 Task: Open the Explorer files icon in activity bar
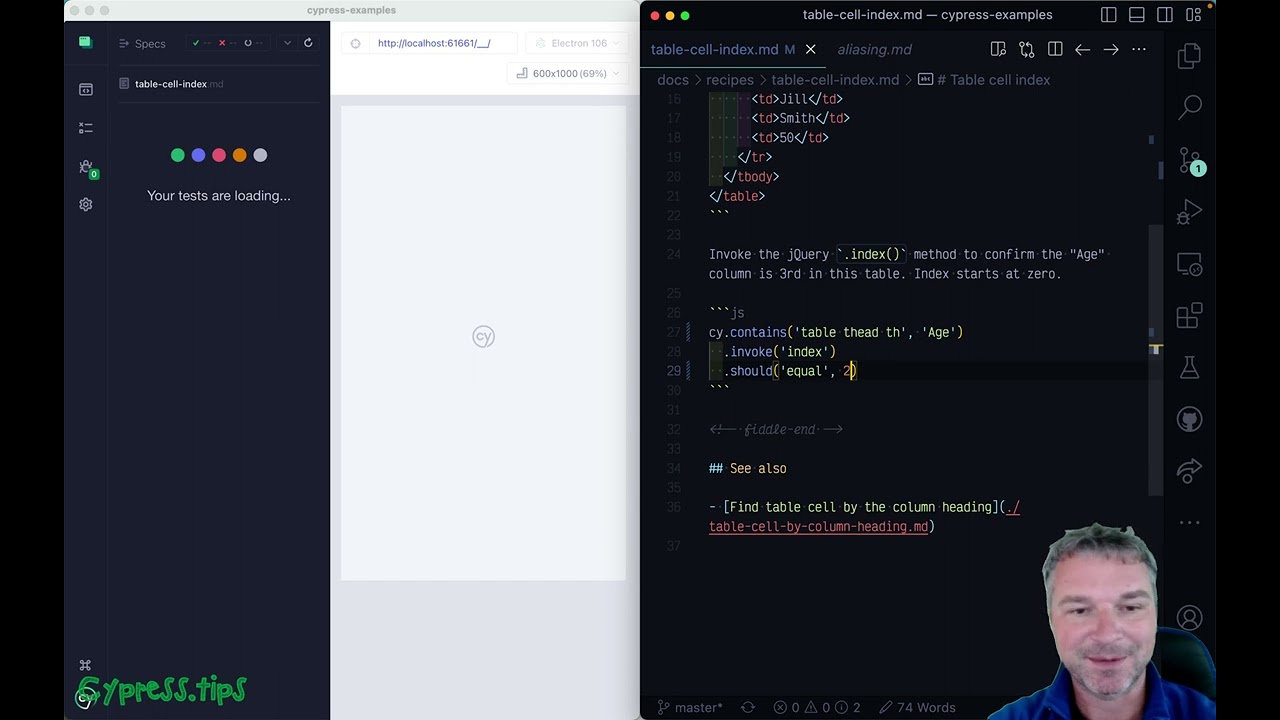click(x=1189, y=56)
